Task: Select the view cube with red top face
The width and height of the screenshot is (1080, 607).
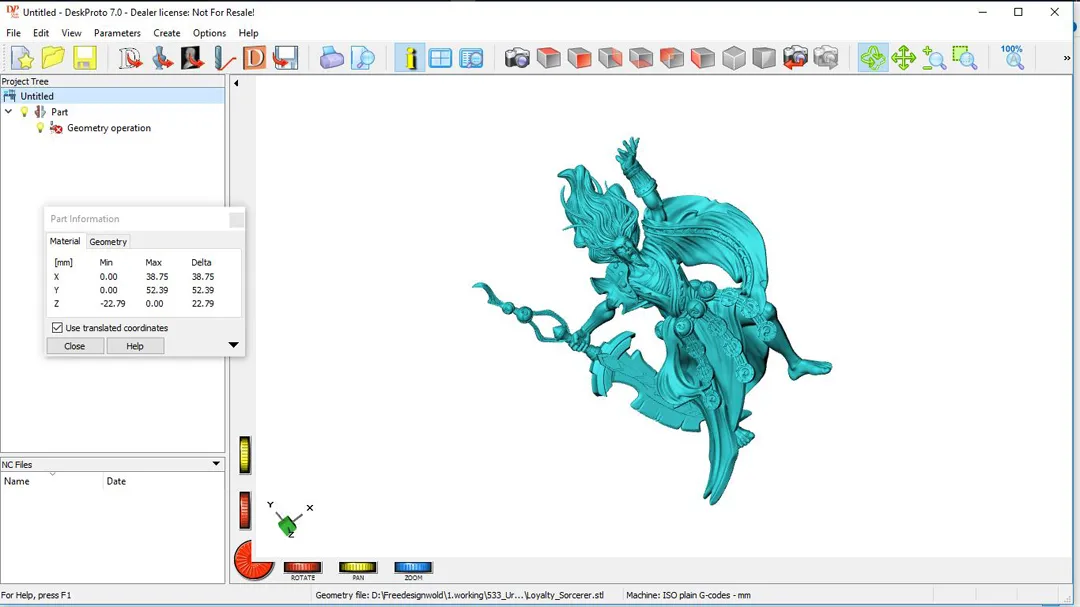Action: coord(548,58)
